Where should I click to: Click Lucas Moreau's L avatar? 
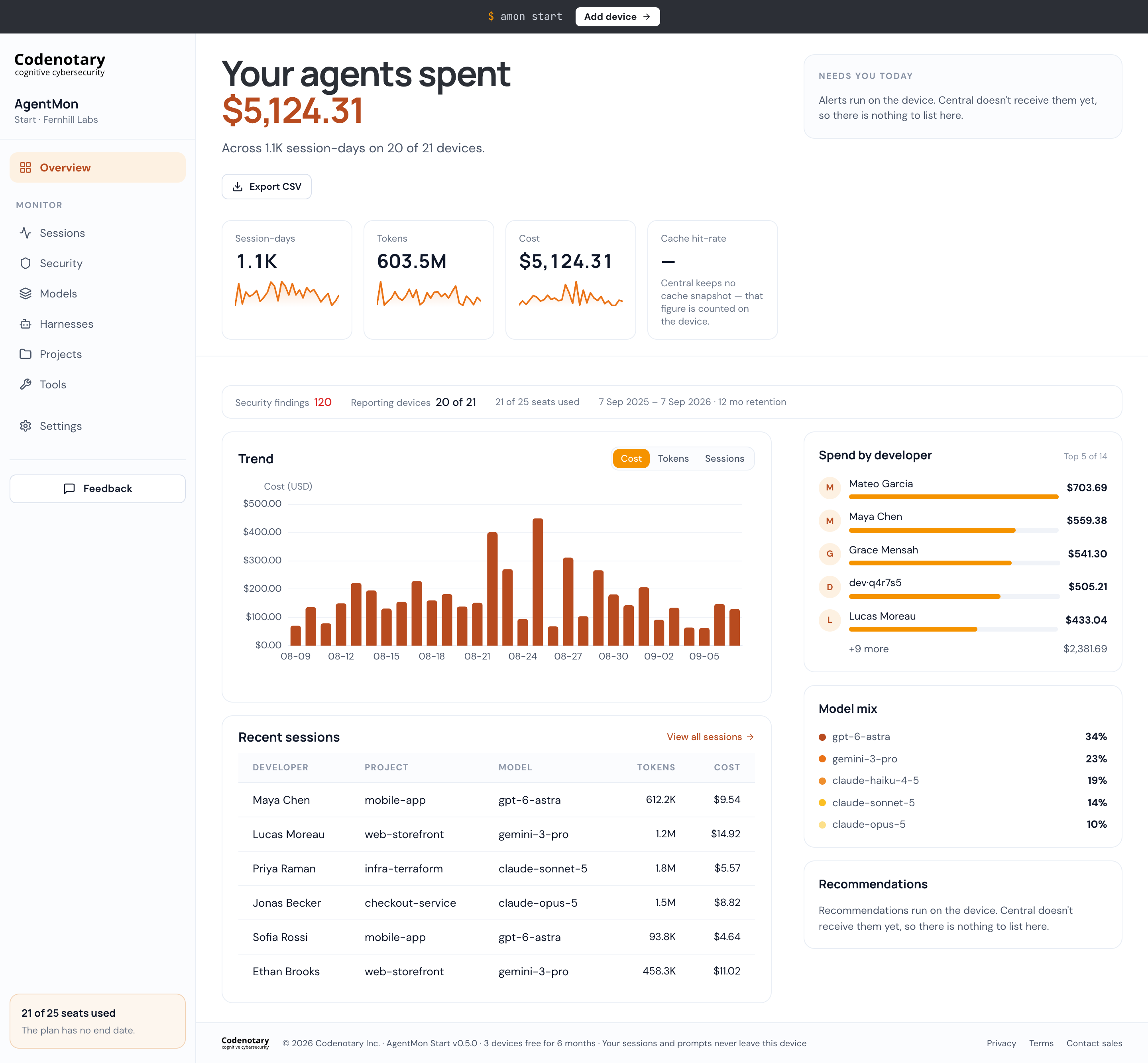[830, 620]
